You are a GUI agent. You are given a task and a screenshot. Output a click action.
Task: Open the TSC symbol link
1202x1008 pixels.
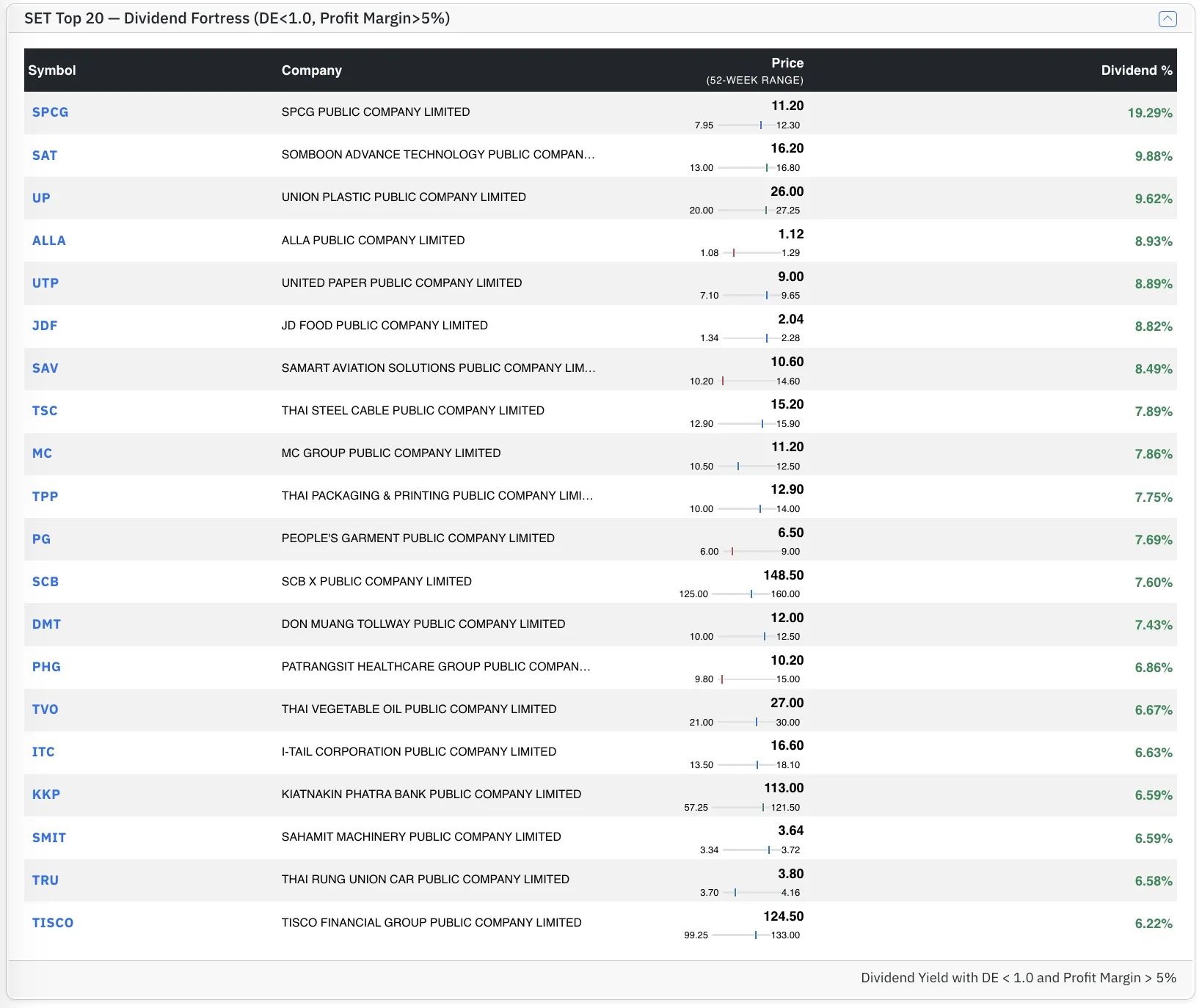[x=45, y=411]
